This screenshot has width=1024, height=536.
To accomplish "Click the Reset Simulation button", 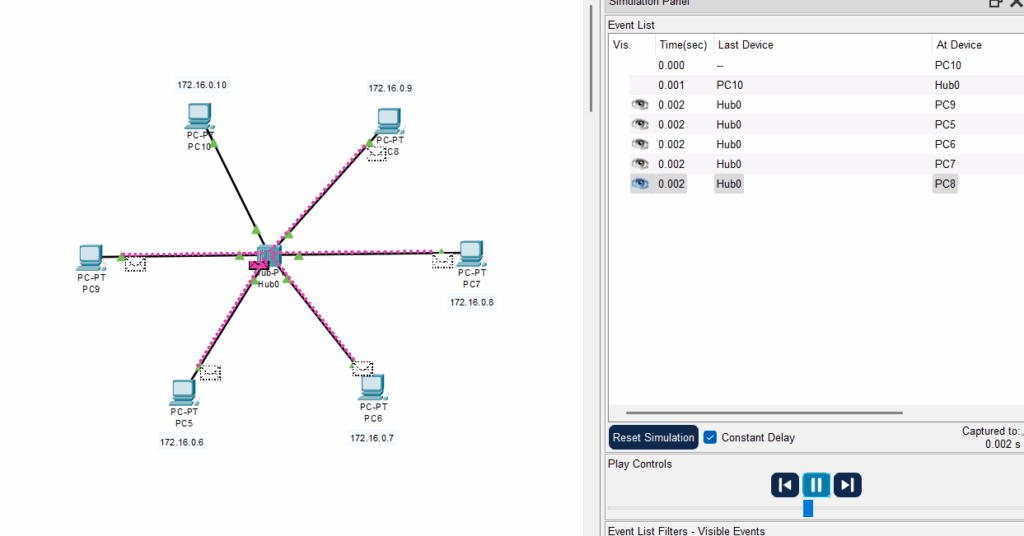I will click(653, 437).
